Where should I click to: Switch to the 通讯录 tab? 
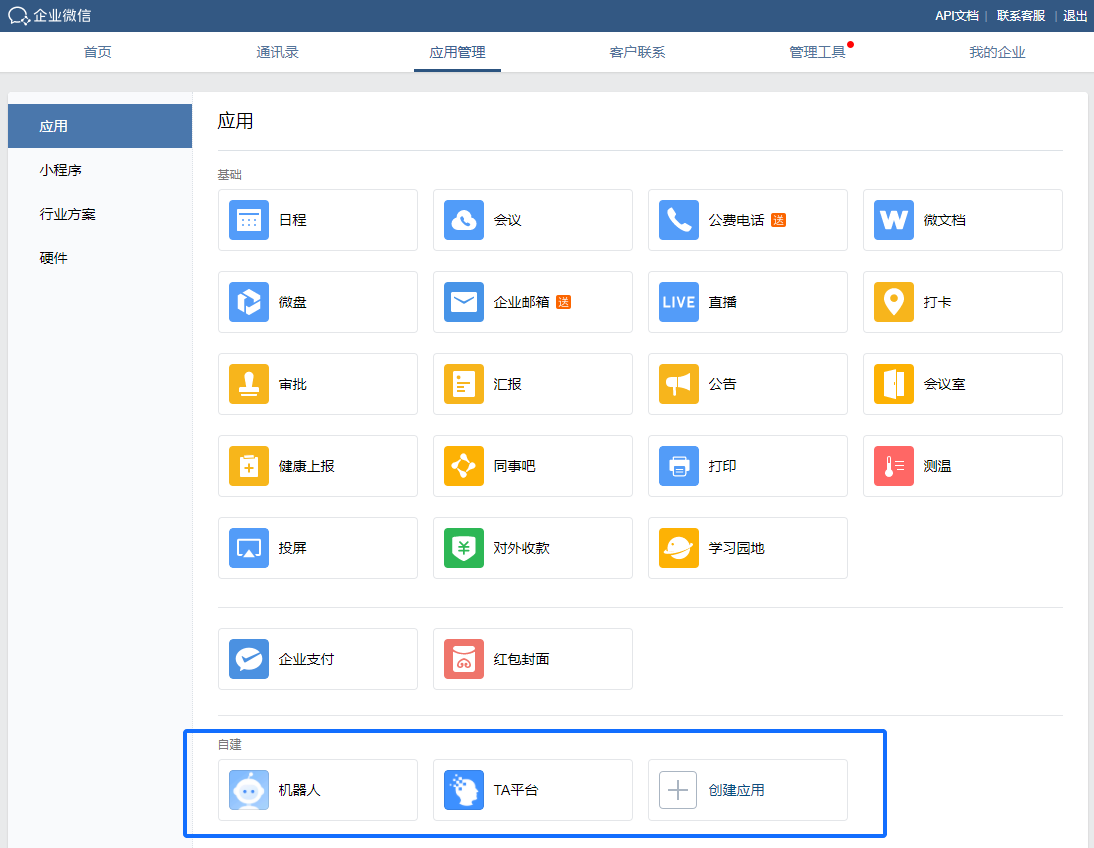[x=277, y=52]
